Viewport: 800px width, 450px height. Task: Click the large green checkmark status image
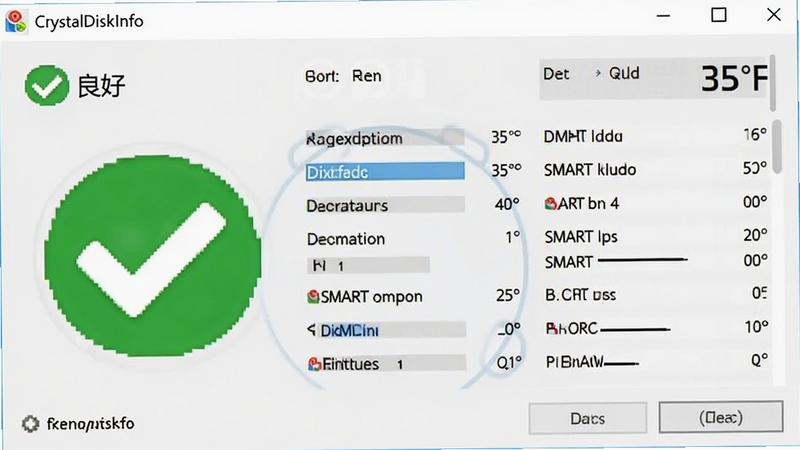(153, 256)
